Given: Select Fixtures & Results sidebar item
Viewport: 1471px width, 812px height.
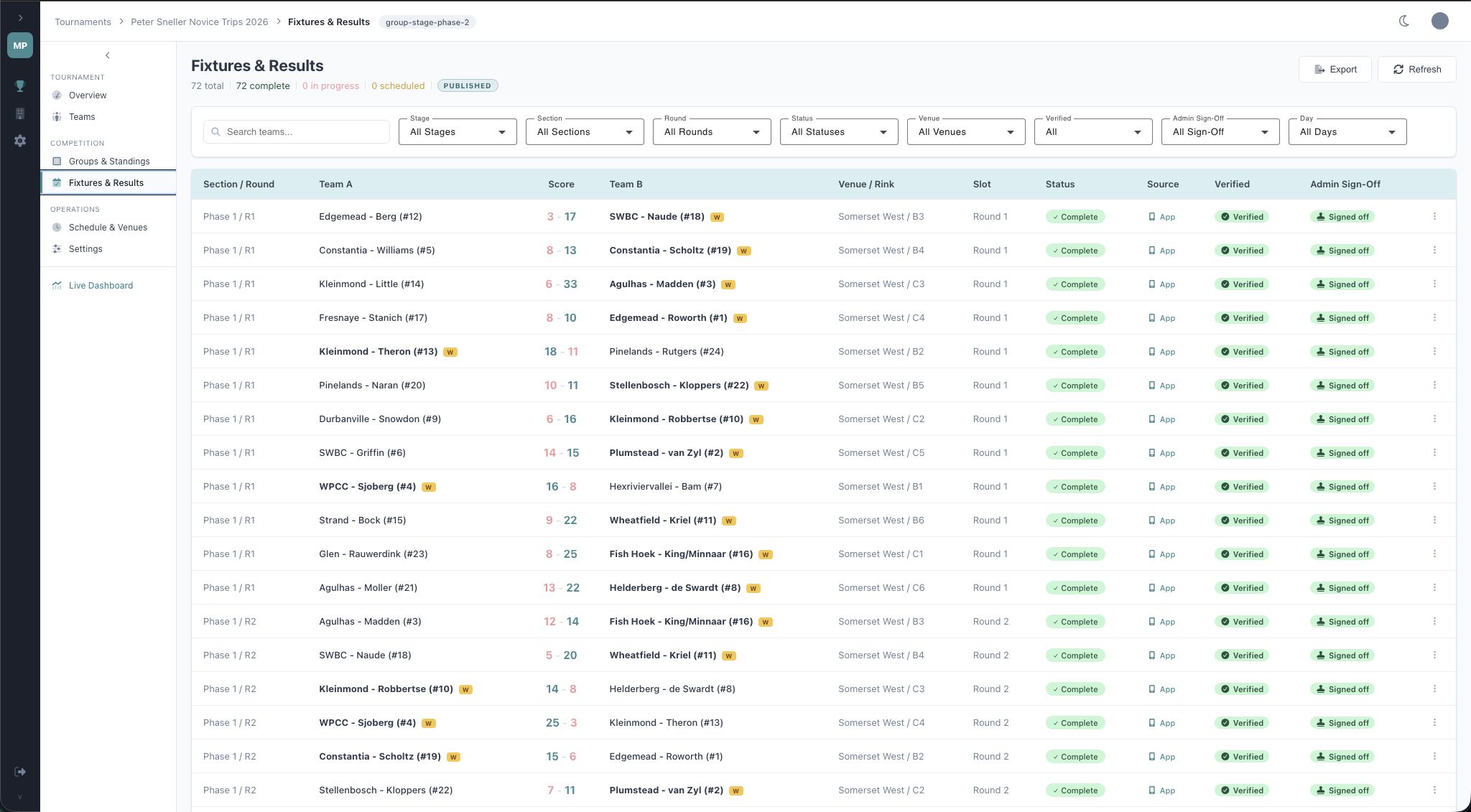Looking at the screenshot, I should pyautogui.click(x=108, y=183).
